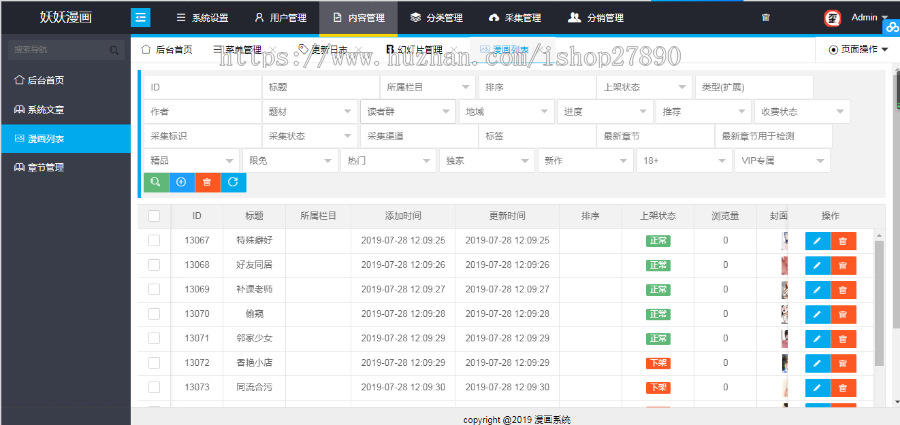
Task: Open the 收费状态 filter dropdown
Action: point(803,111)
